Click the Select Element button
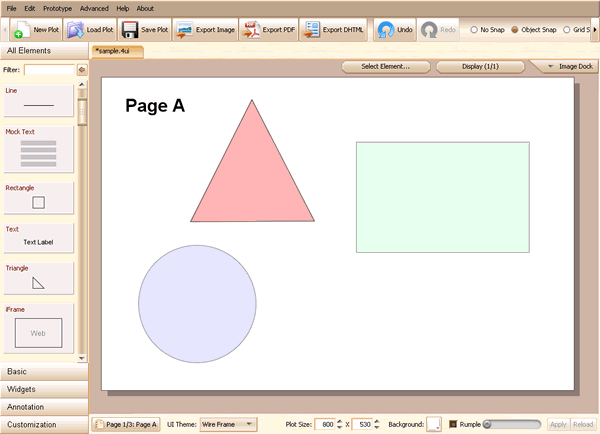The width and height of the screenshot is (600, 434). [x=385, y=67]
